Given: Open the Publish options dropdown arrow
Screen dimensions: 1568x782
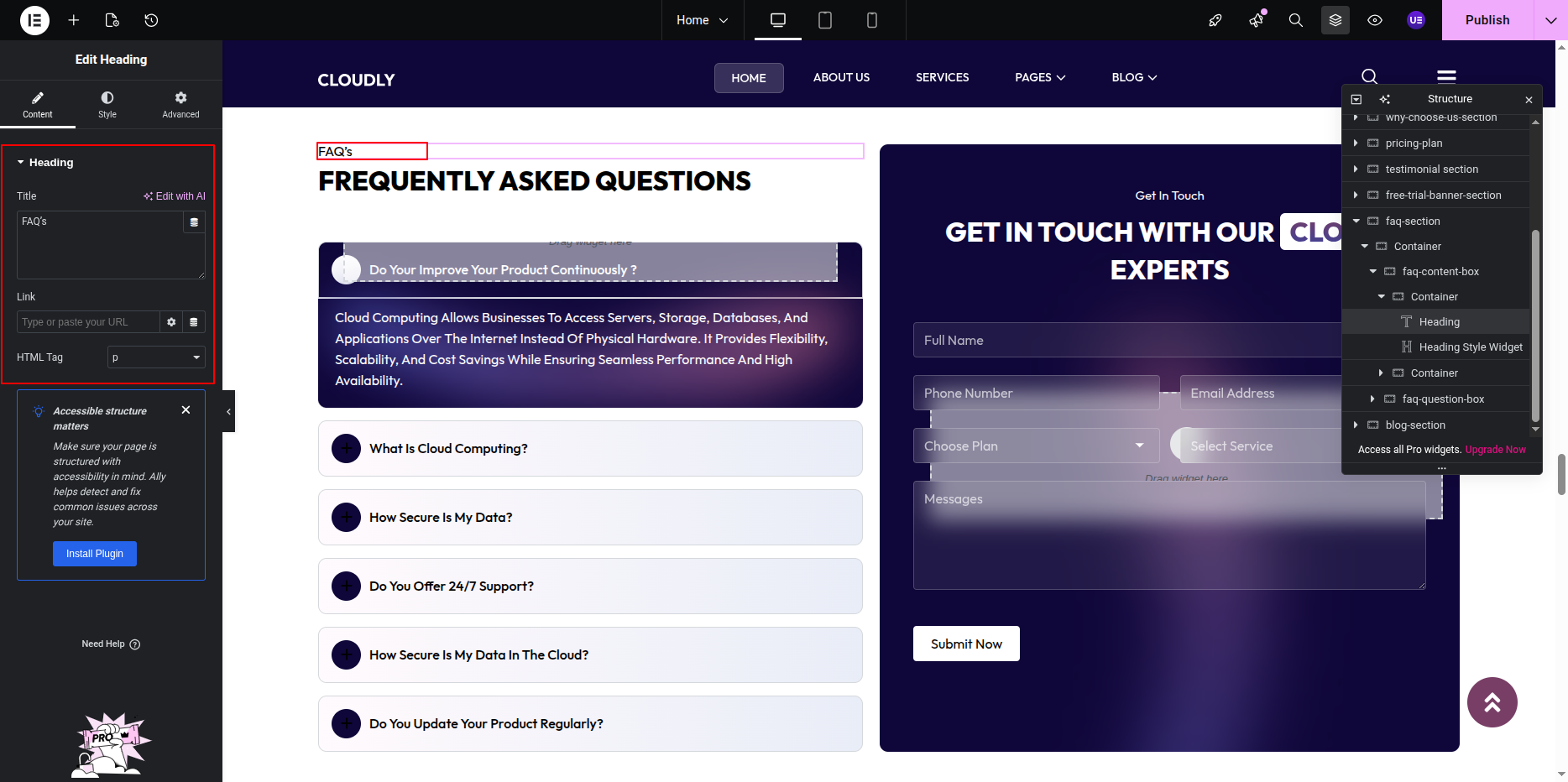Looking at the screenshot, I should coord(1550,20).
